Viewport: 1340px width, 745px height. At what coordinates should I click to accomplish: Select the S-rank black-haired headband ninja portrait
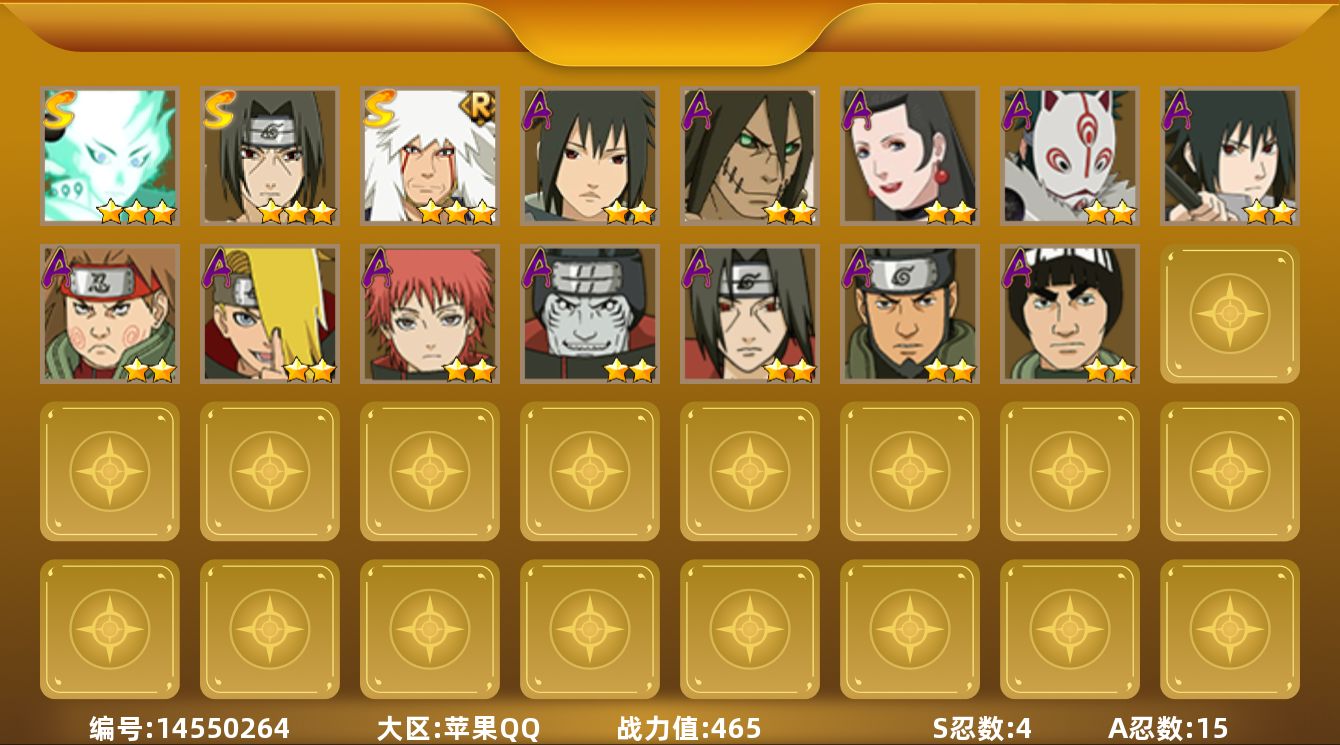[270, 156]
